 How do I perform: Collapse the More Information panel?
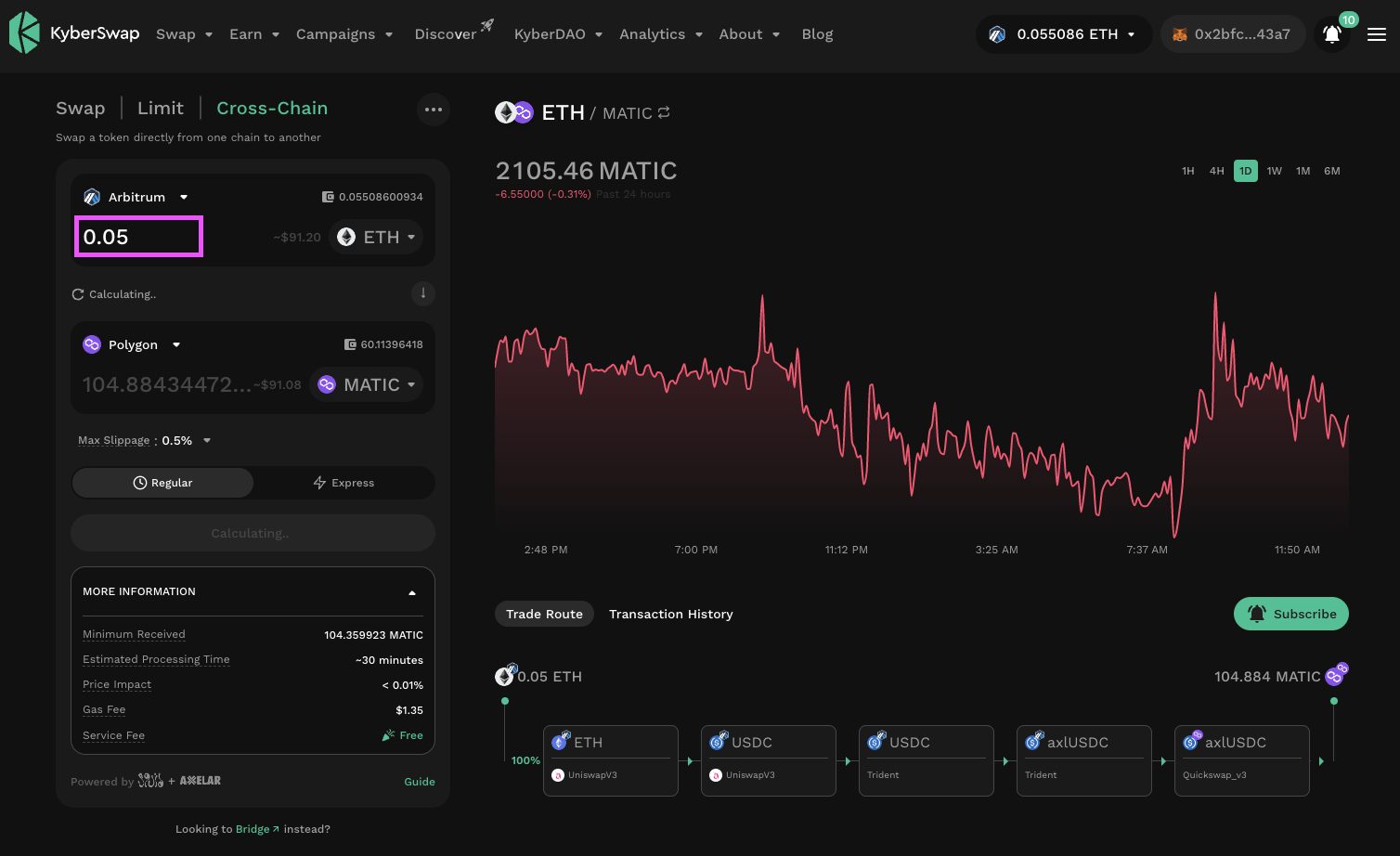click(412, 592)
